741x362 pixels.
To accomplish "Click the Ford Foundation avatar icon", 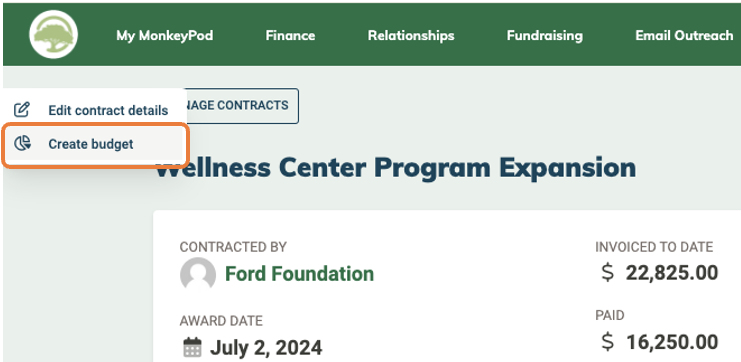I will [198, 274].
